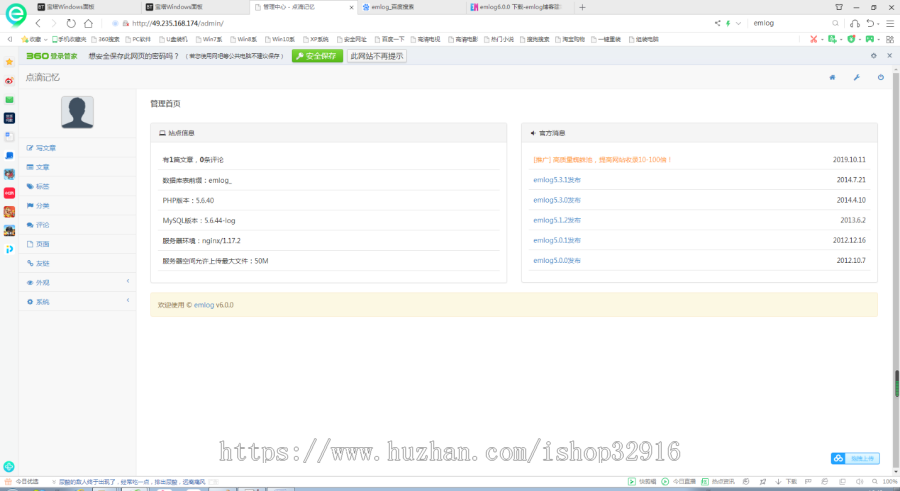Open the emlog5.0.0发布 news link
Screen dimensions: 900x491
(557, 260)
